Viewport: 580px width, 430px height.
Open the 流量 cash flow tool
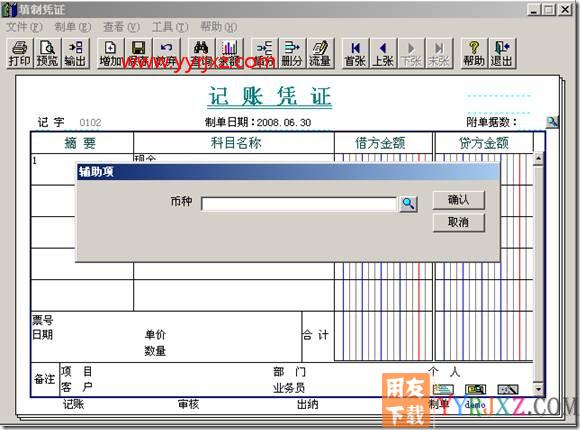(320, 54)
